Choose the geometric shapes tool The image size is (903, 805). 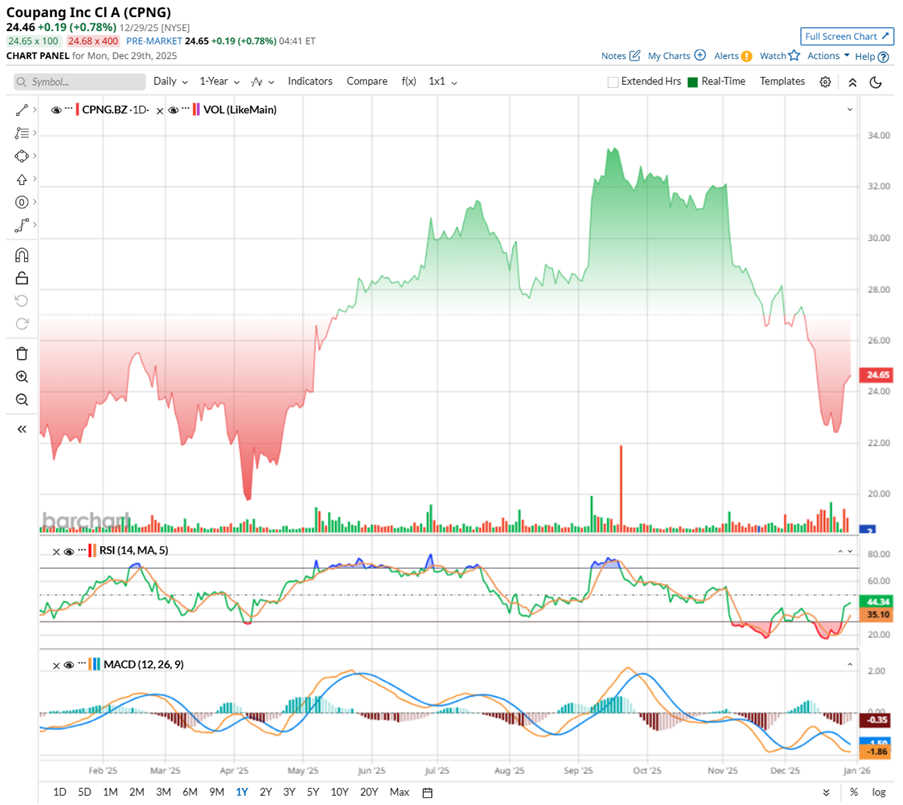(21, 156)
